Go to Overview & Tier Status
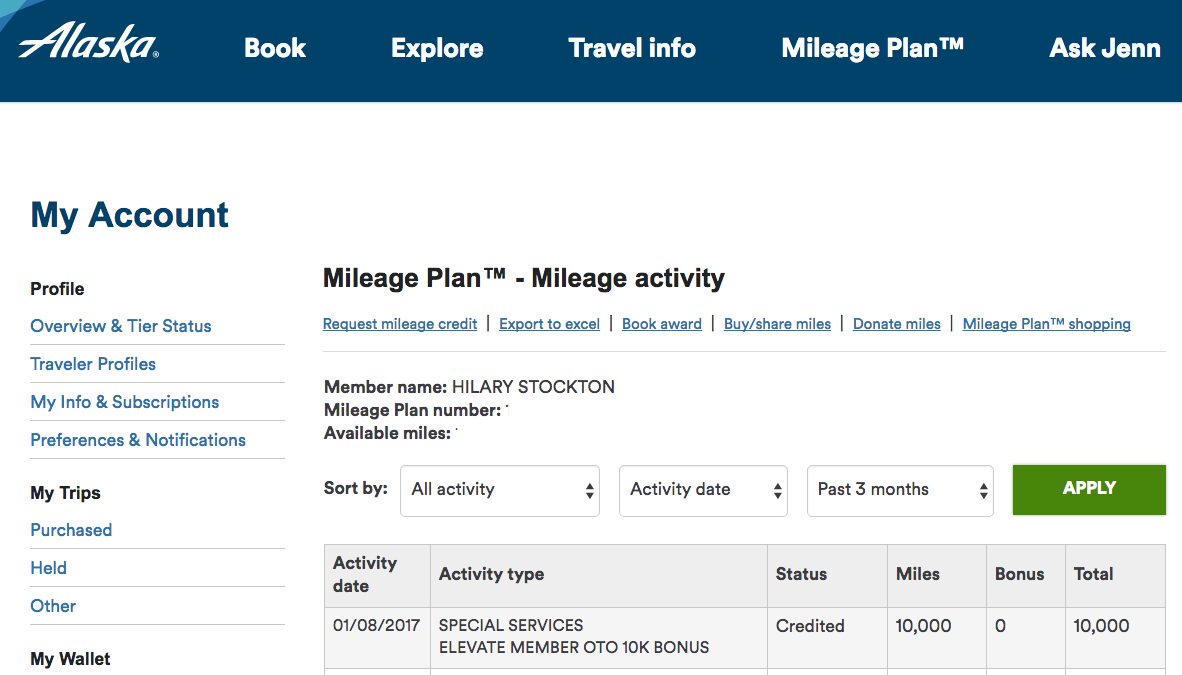 [121, 326]
